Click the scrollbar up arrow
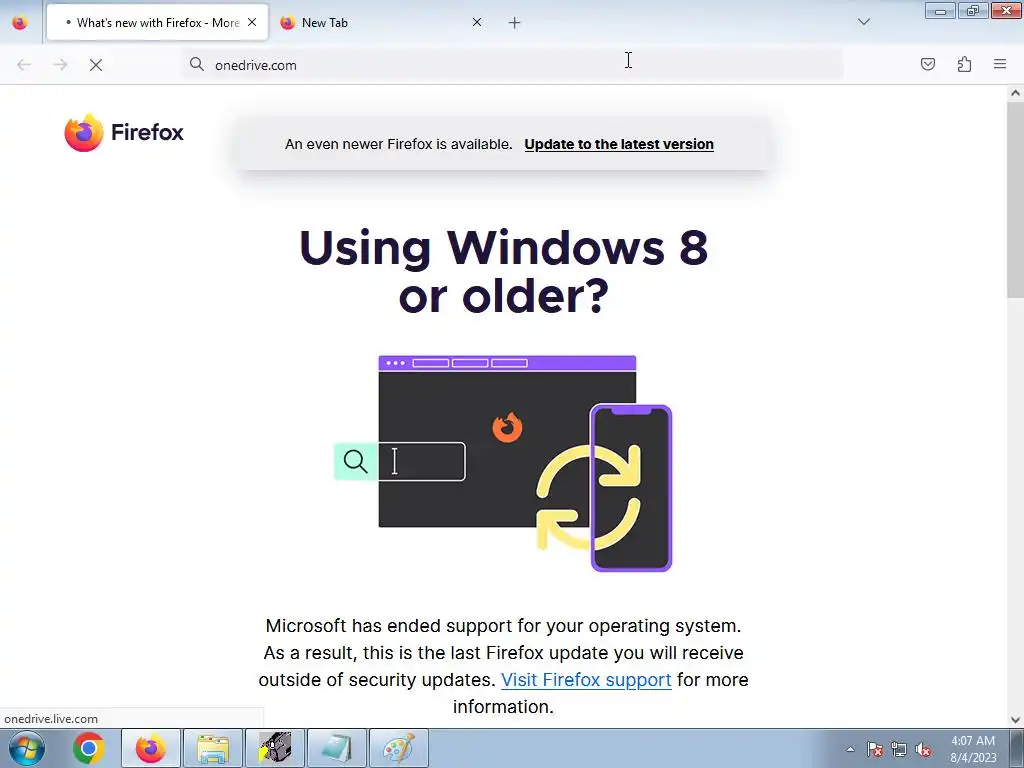The height and width of the screenshot is (768, 1024). 1015,93
